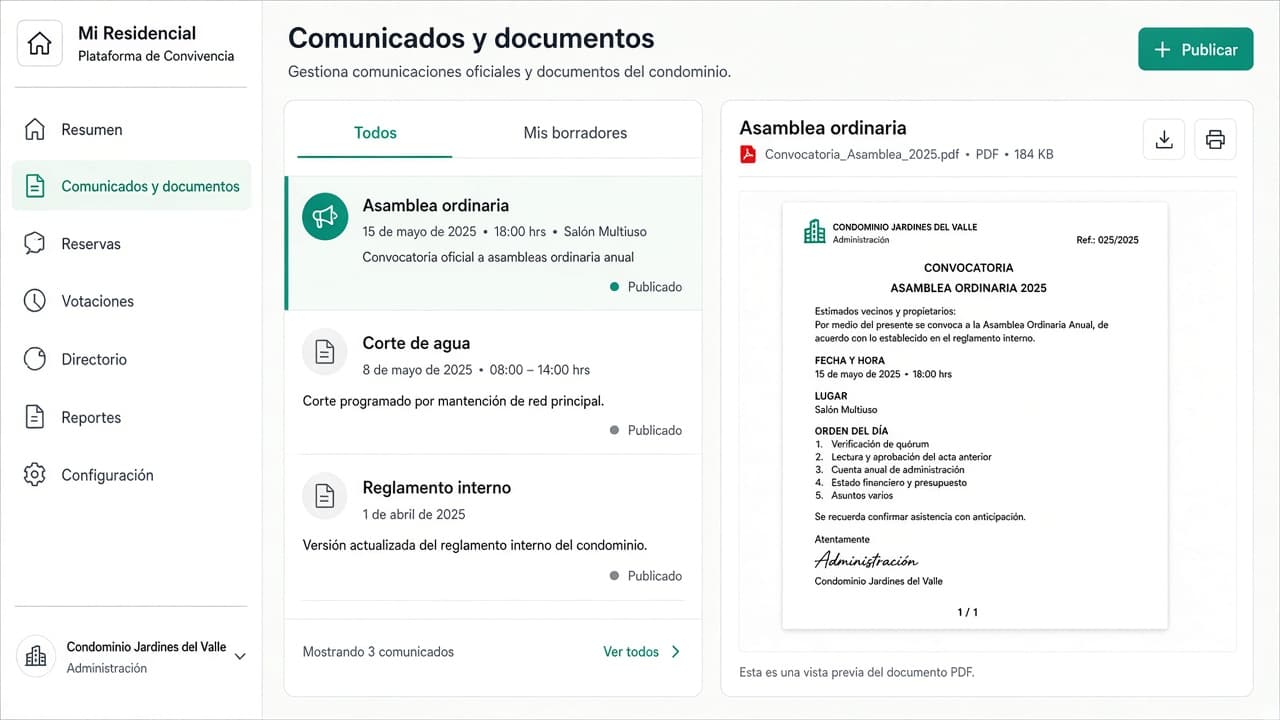Go to Resumen in the sidebar

[x=131, y=129]
